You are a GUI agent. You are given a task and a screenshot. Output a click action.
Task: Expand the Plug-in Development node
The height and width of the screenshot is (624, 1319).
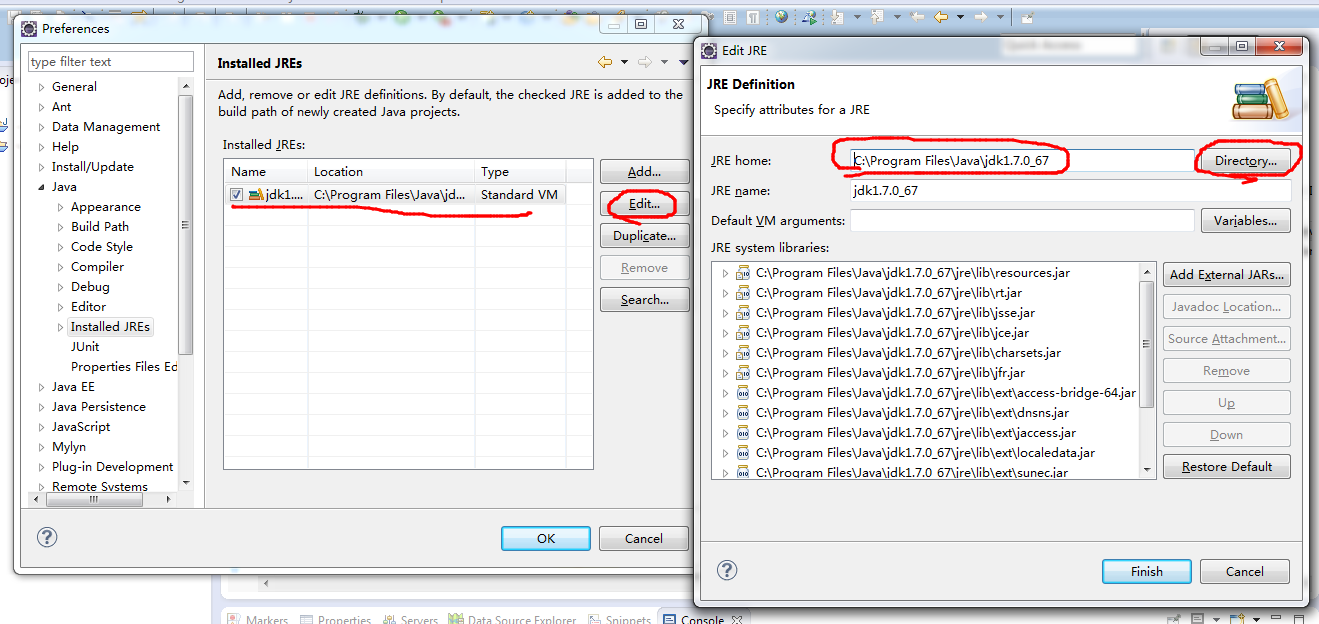pos(42,467)
